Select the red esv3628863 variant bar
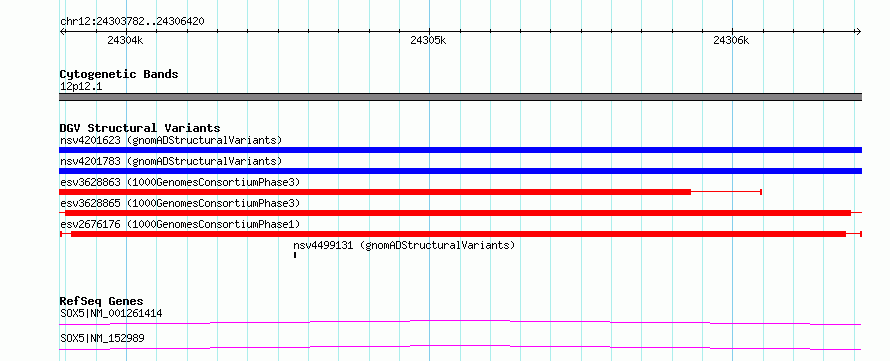Viewport: 890px width, 361px height. tap(410, 192)
